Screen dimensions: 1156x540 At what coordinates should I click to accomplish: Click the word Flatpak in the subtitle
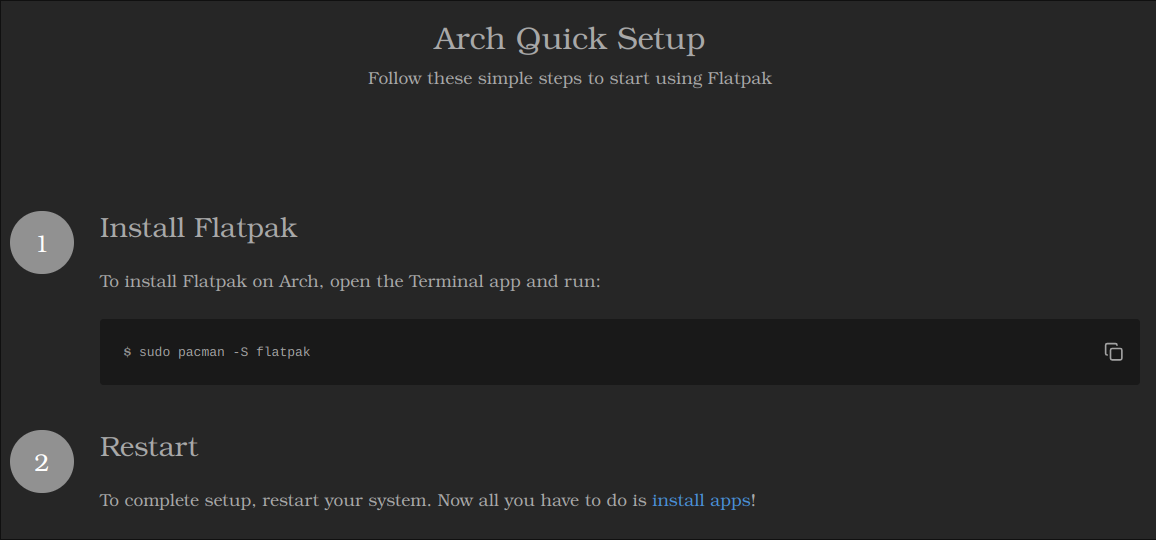point(739,78)
